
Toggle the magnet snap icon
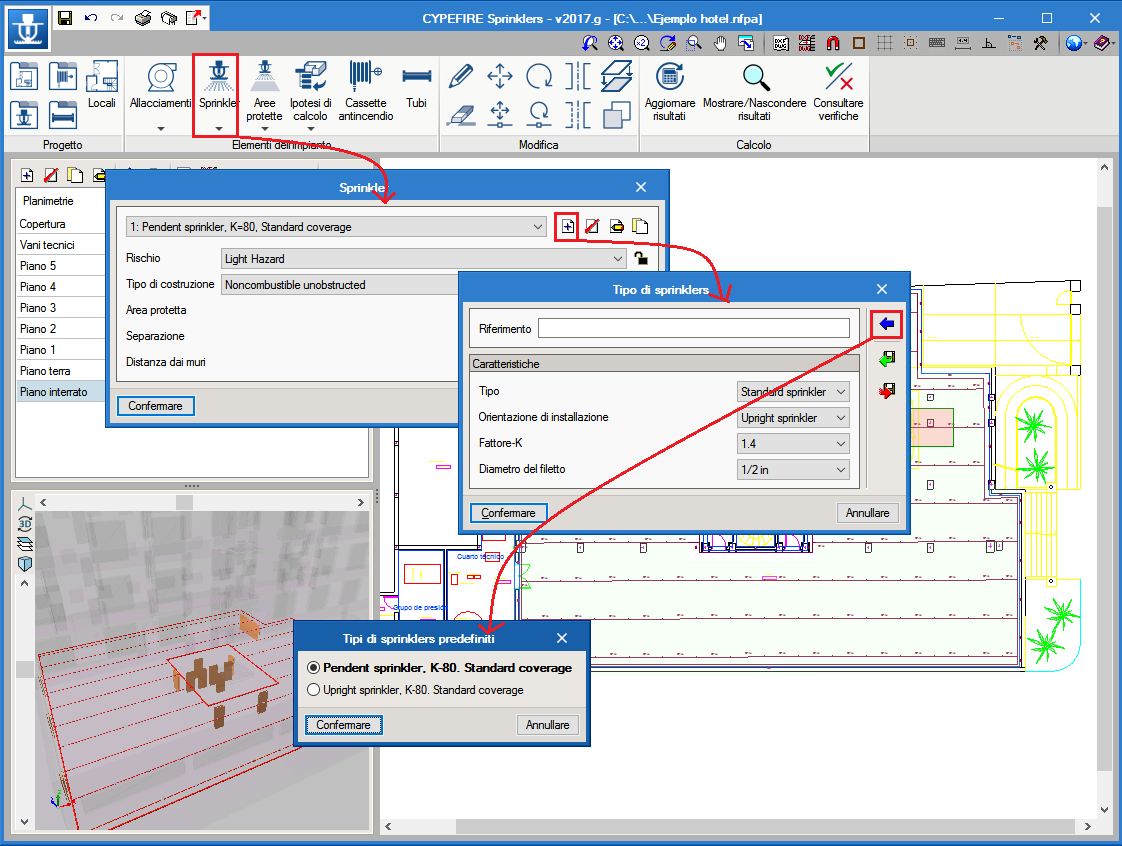point(833,43)
